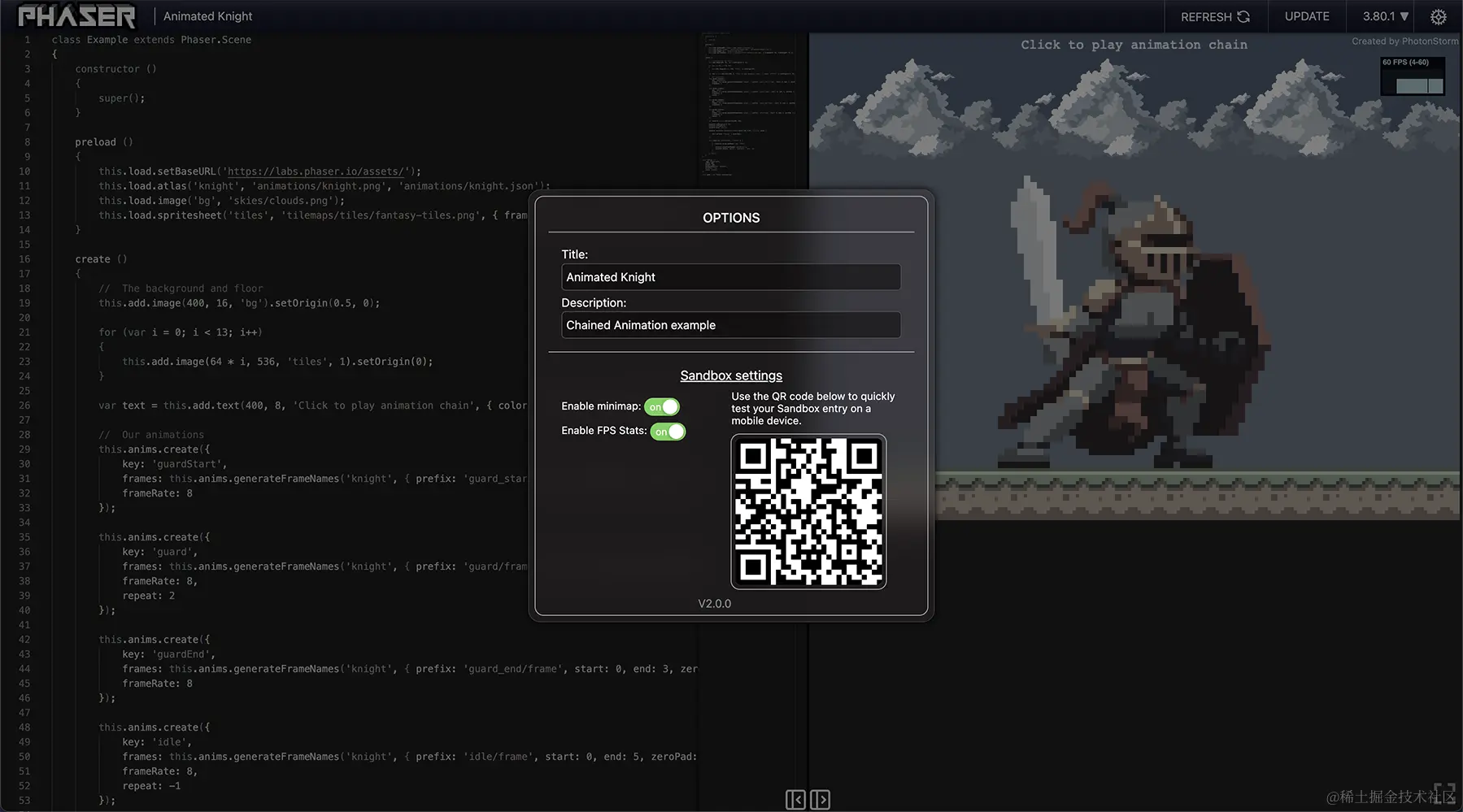
Task: Click code line 'preload ()'
Action: (104, 142)
